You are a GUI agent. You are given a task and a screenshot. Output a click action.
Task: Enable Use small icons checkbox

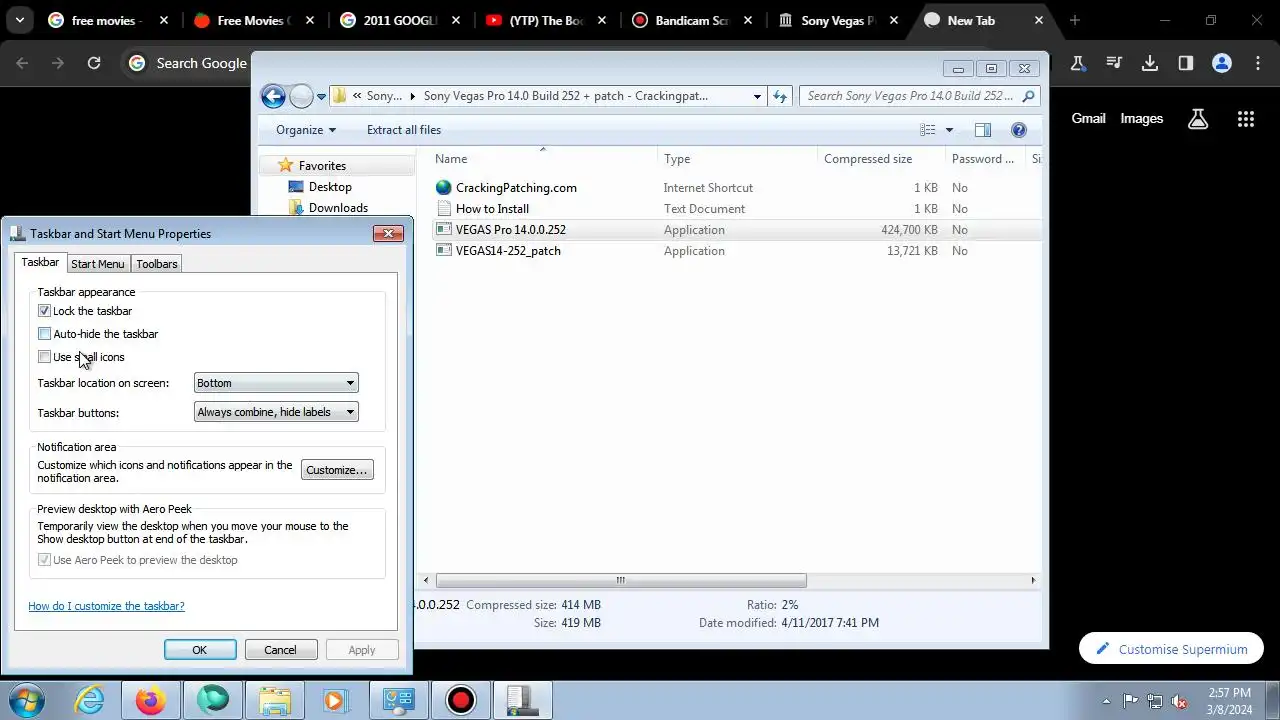[x=44, y=357]
